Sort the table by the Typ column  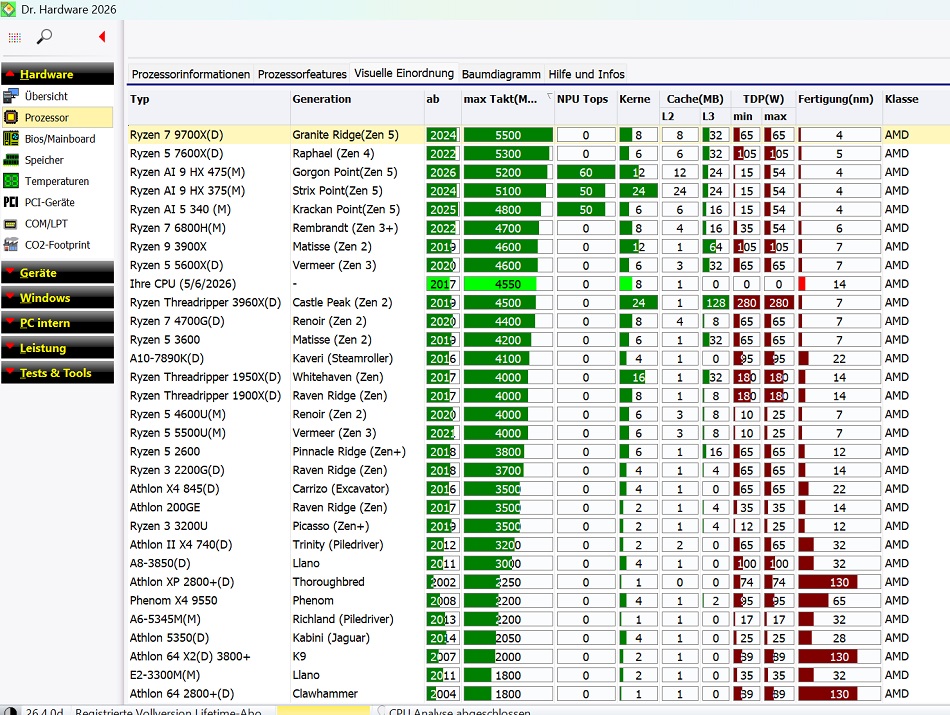point(208,99)
